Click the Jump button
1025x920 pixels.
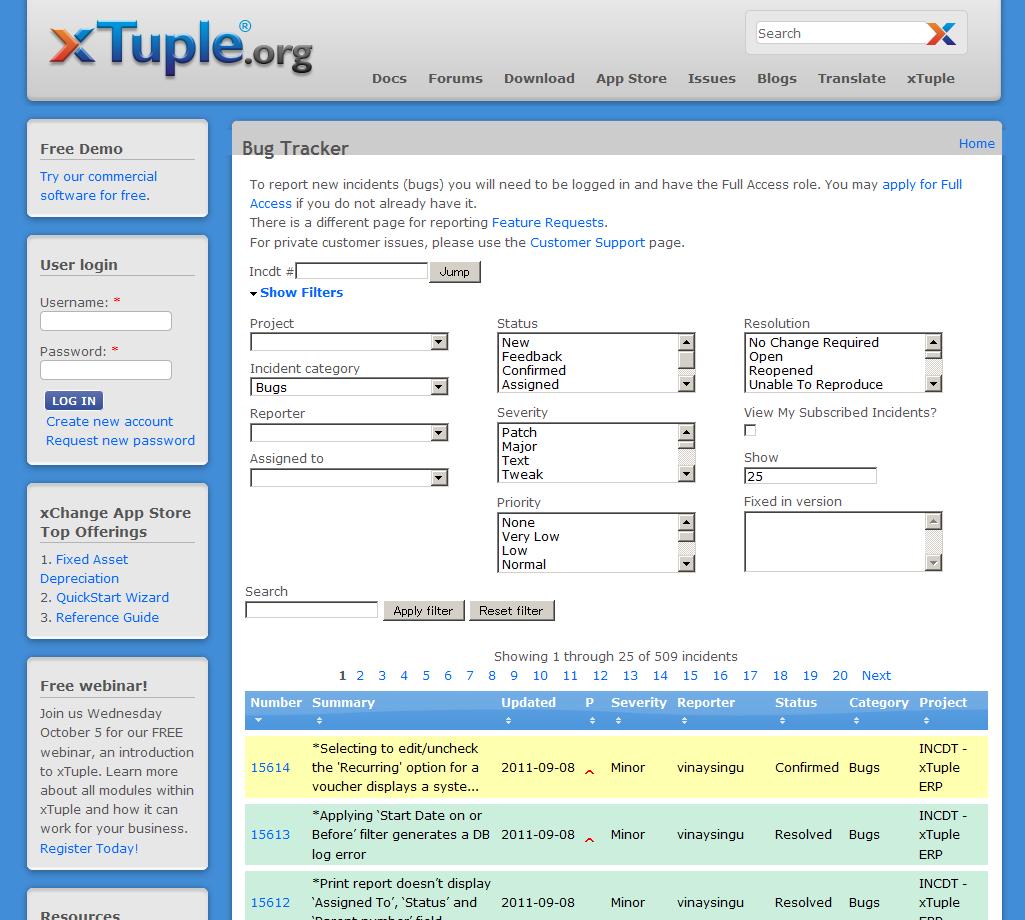[454, 271]
